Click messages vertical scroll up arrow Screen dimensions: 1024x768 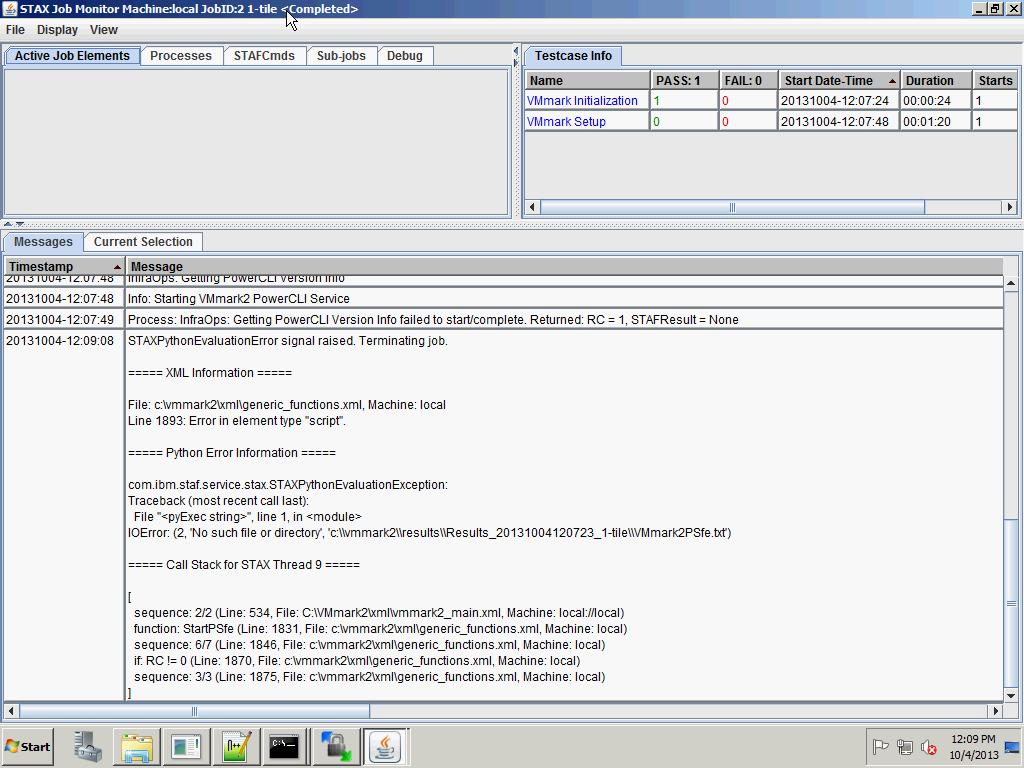(x=1011, y=283)
